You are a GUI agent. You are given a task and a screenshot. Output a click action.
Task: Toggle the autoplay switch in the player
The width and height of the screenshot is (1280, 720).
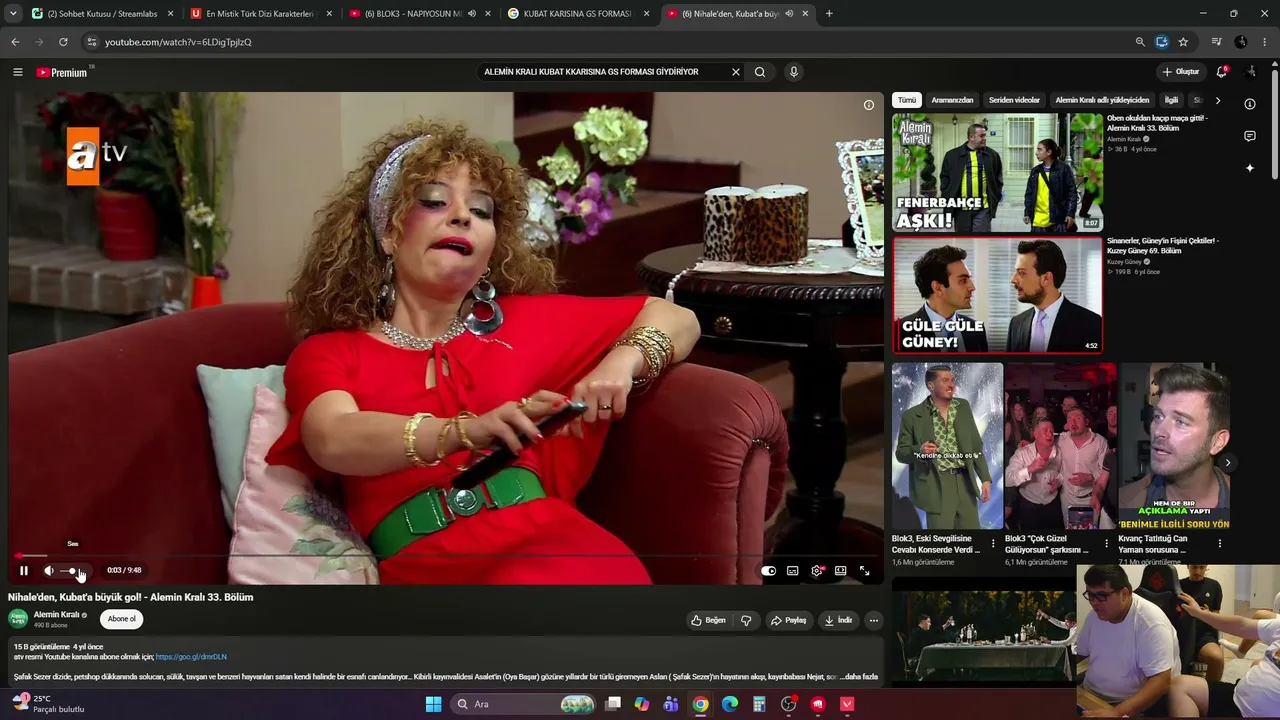[x=768, y=571]
